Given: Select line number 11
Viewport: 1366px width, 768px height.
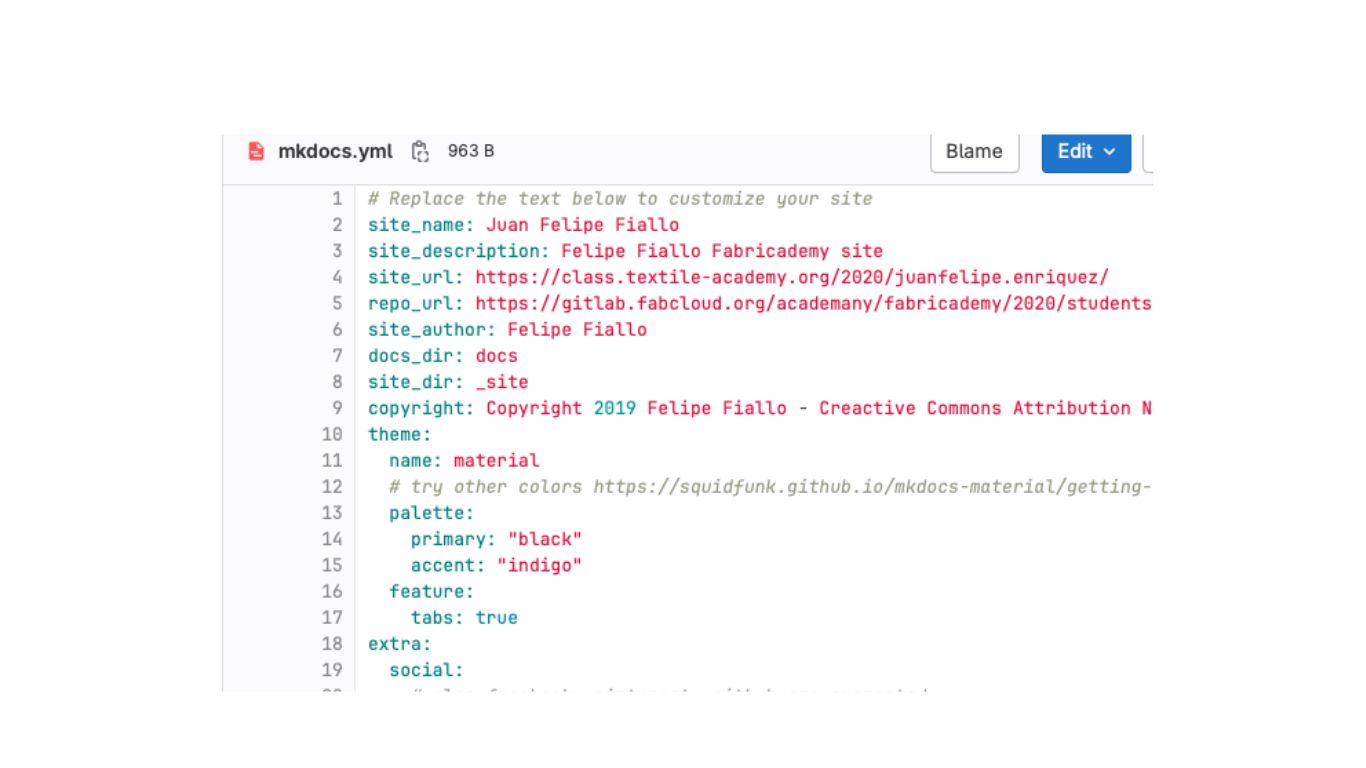Looking at the screenshot, I should point(332,461).
